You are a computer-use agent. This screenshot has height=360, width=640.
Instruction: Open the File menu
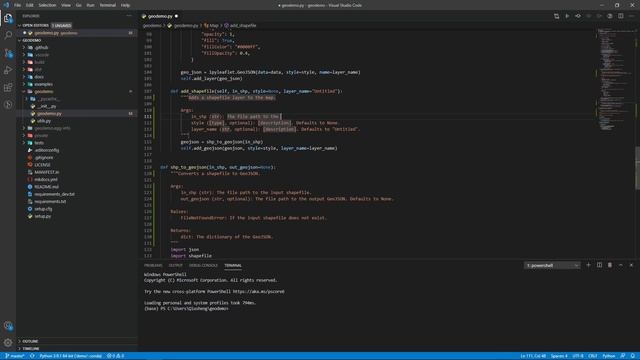[18, 5]
